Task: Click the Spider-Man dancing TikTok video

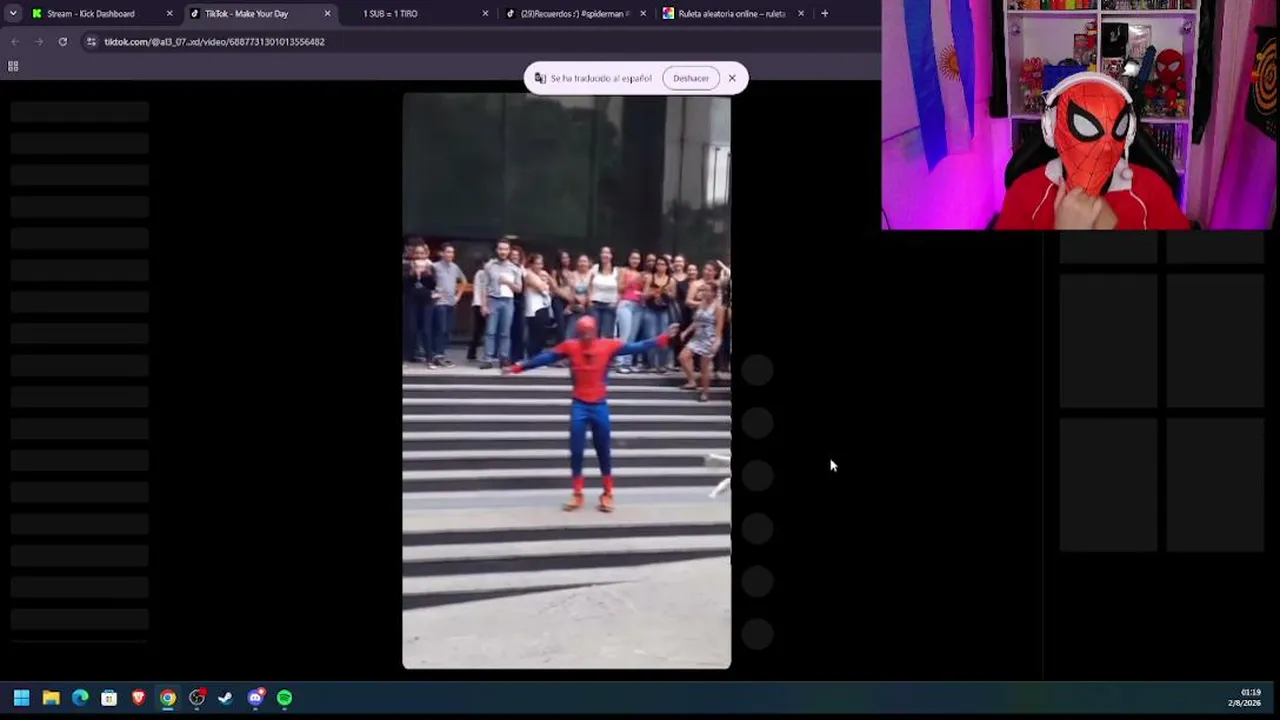Action: coord(566,381)
